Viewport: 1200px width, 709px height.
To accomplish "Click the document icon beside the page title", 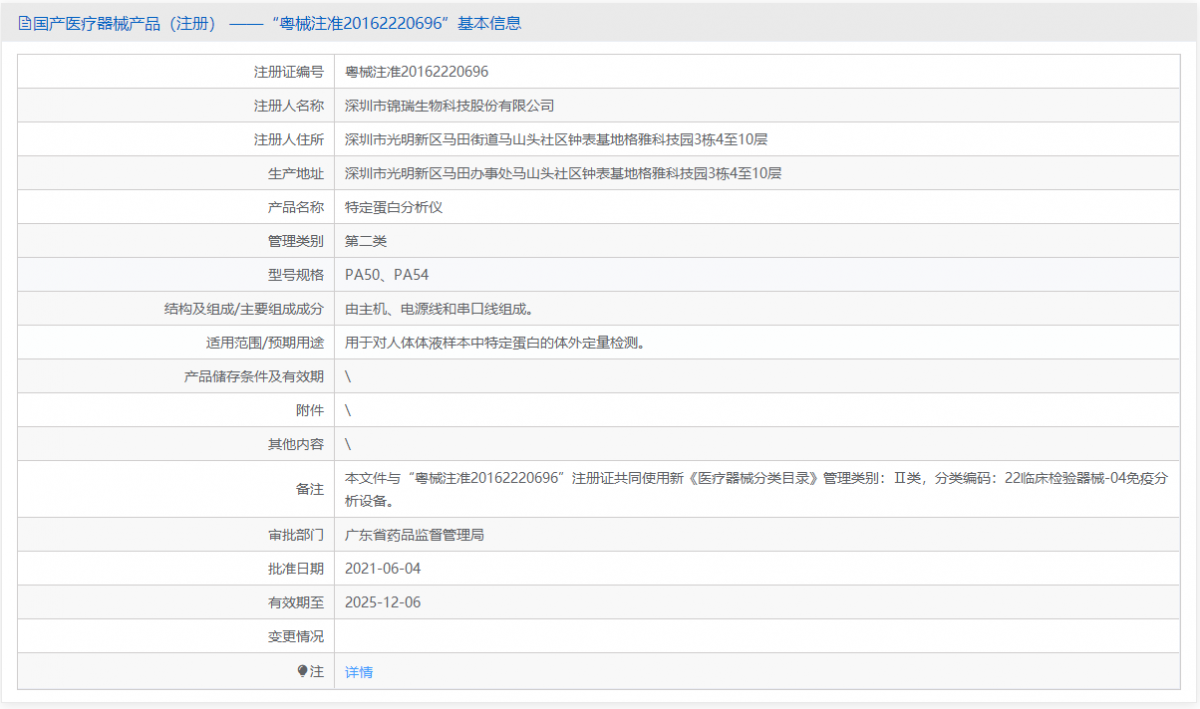I will pos(25,23).
